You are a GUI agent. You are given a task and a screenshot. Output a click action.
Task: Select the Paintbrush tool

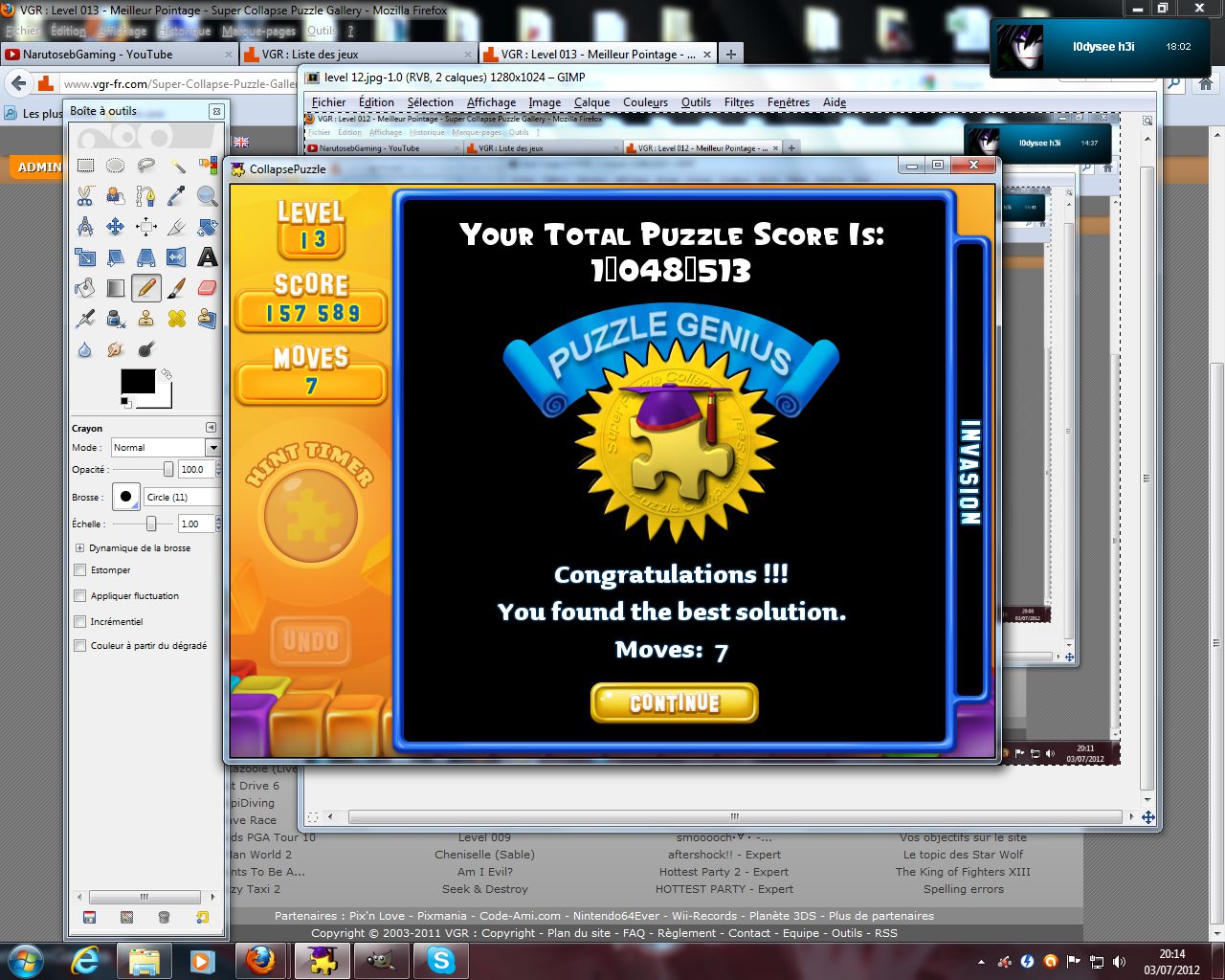click(177, 287)
